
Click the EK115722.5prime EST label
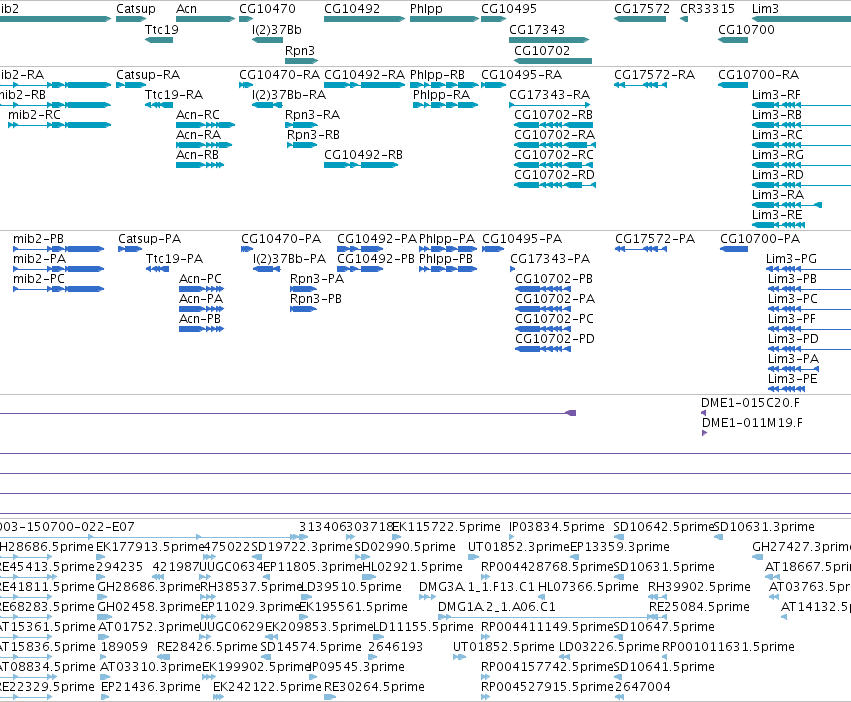click(446, 526)
